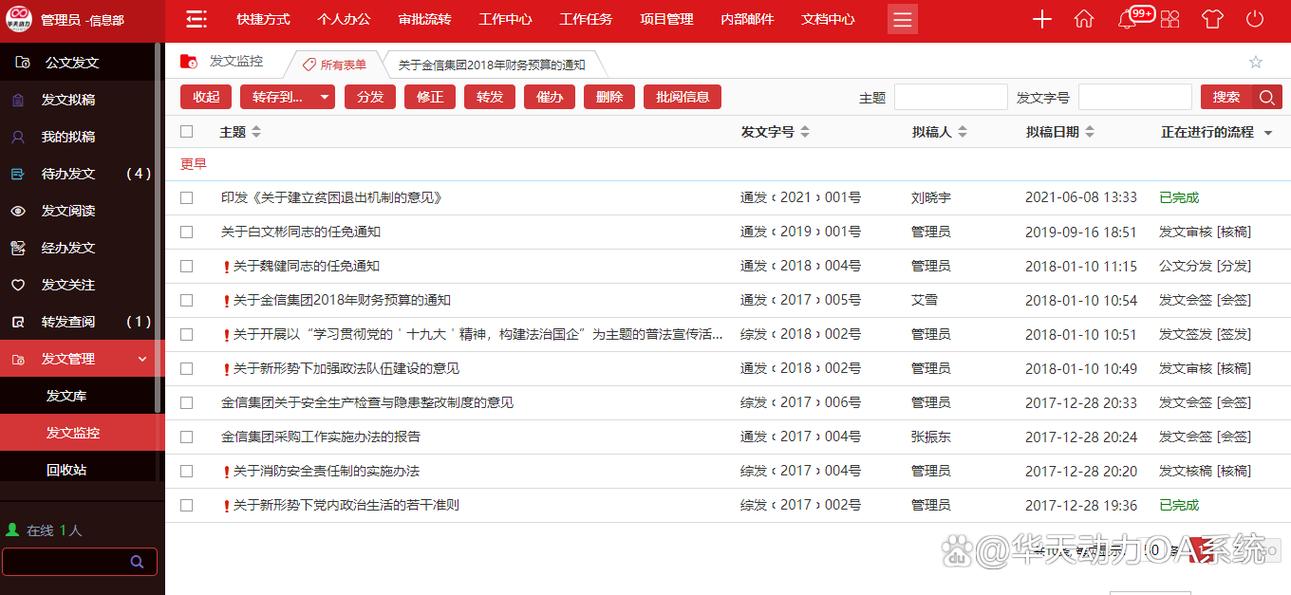
Task: Click the plus icon to create new item
Action: [1042, 18]
